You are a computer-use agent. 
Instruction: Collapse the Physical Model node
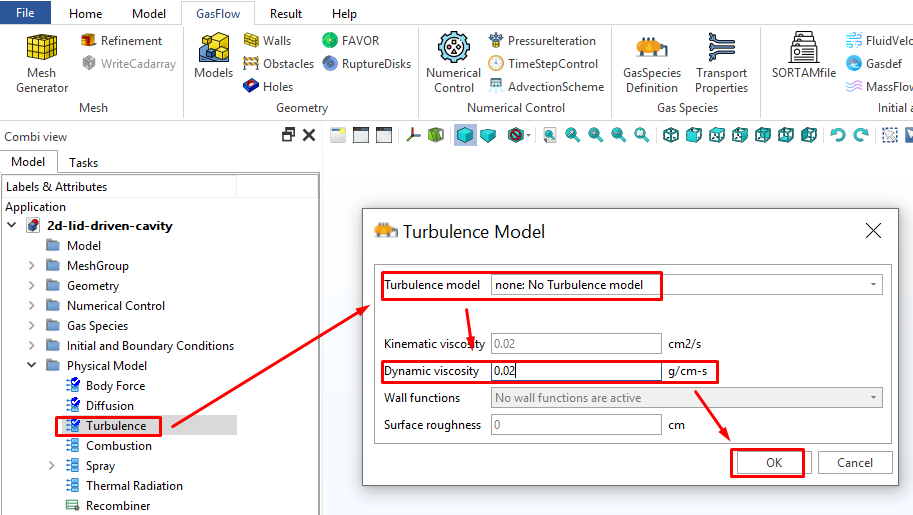pos(32,366)
